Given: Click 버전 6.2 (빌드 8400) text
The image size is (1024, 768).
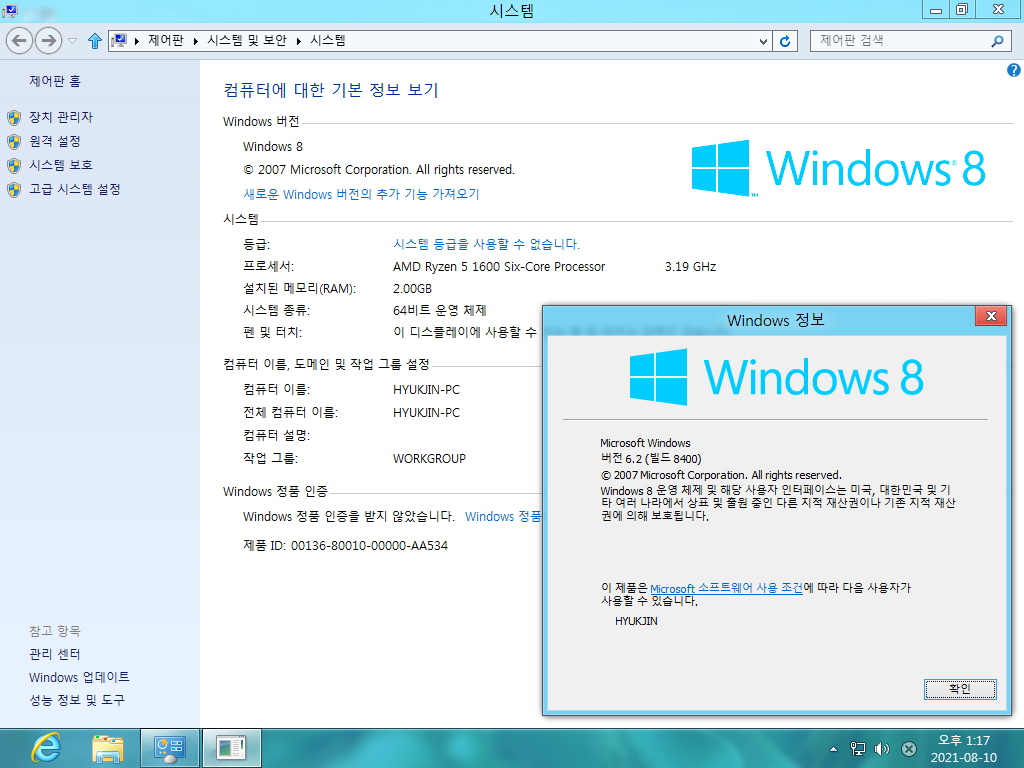Looking at the screenshot, I should (651, 458).
